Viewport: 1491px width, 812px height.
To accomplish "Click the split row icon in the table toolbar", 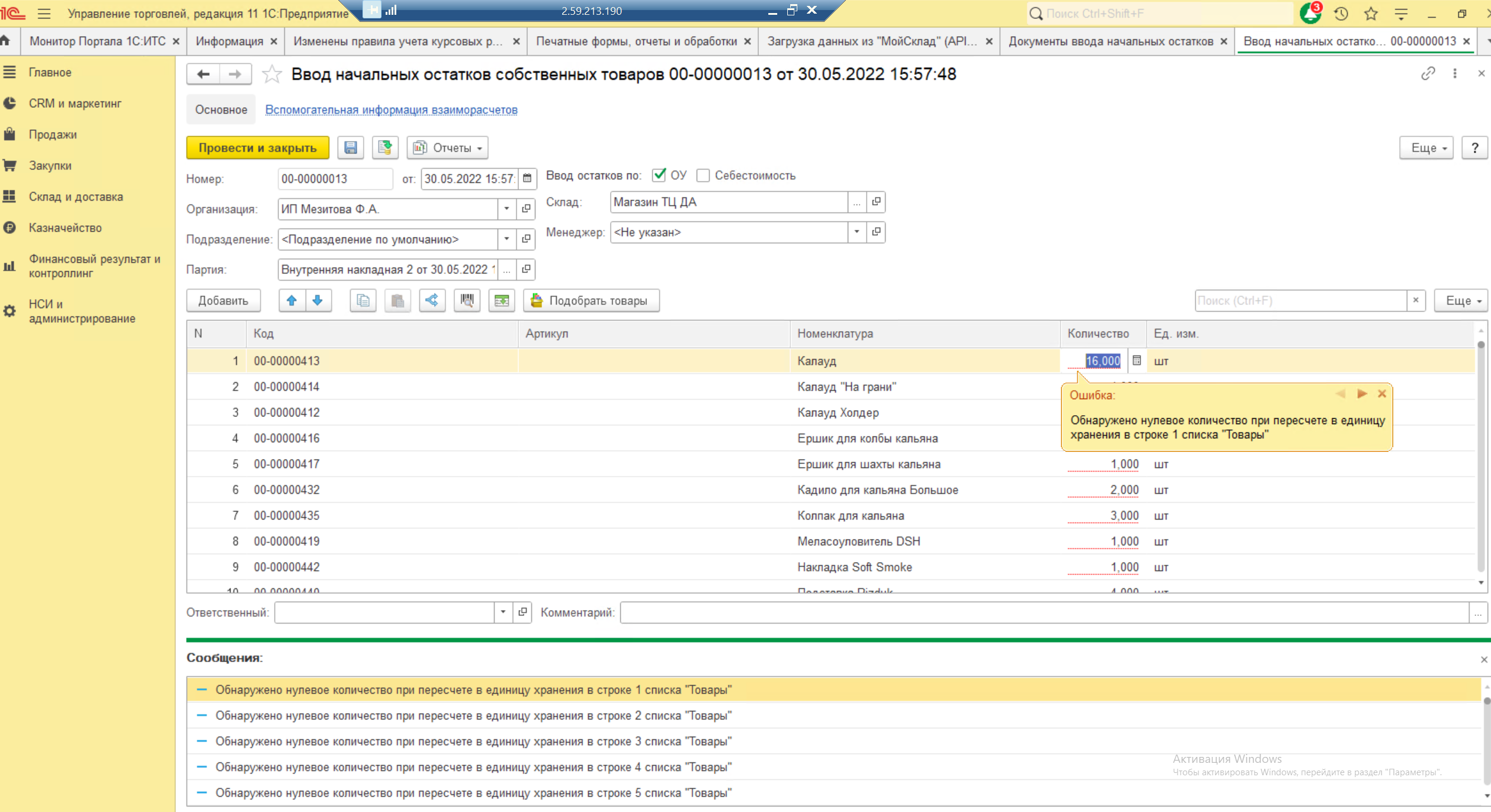I will (432, 300).
